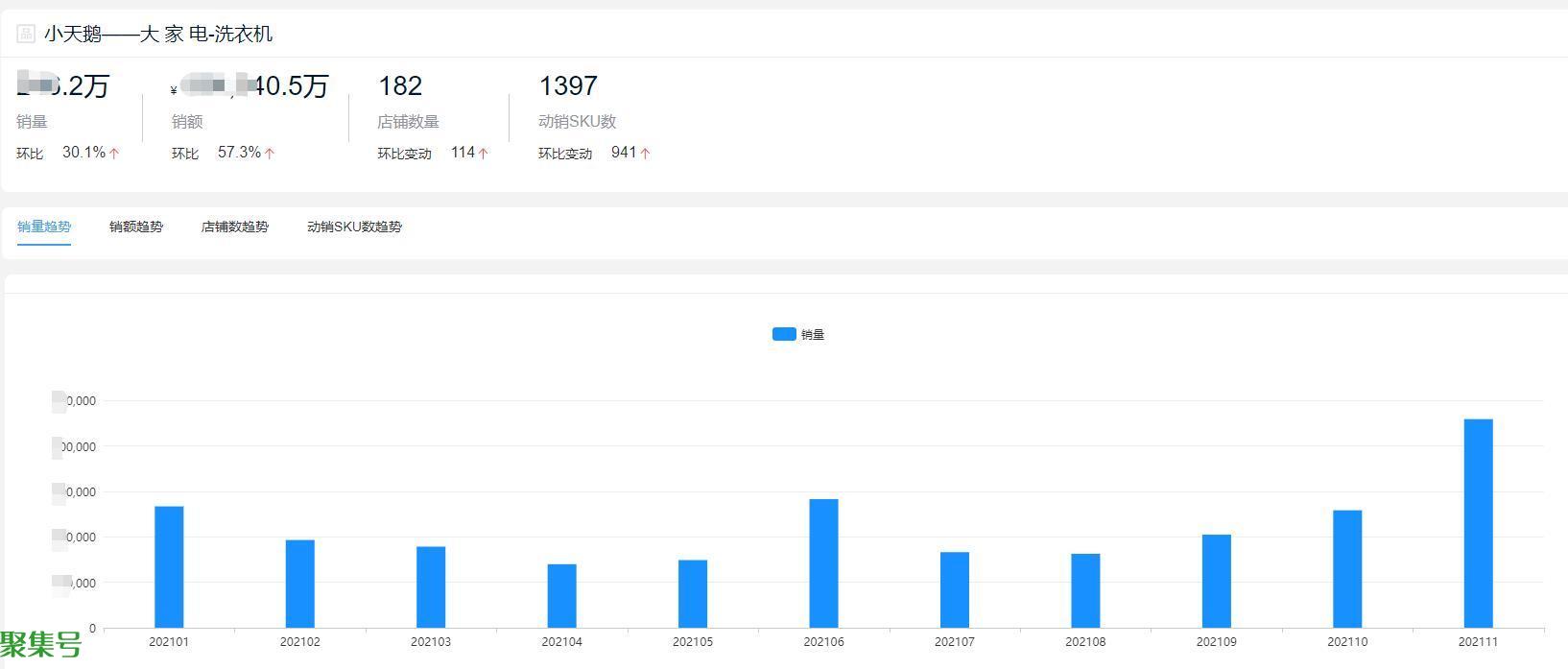1568x669 pixels.
Task: Click the tallest bar for 202111
Action: tap(1479, 523)
